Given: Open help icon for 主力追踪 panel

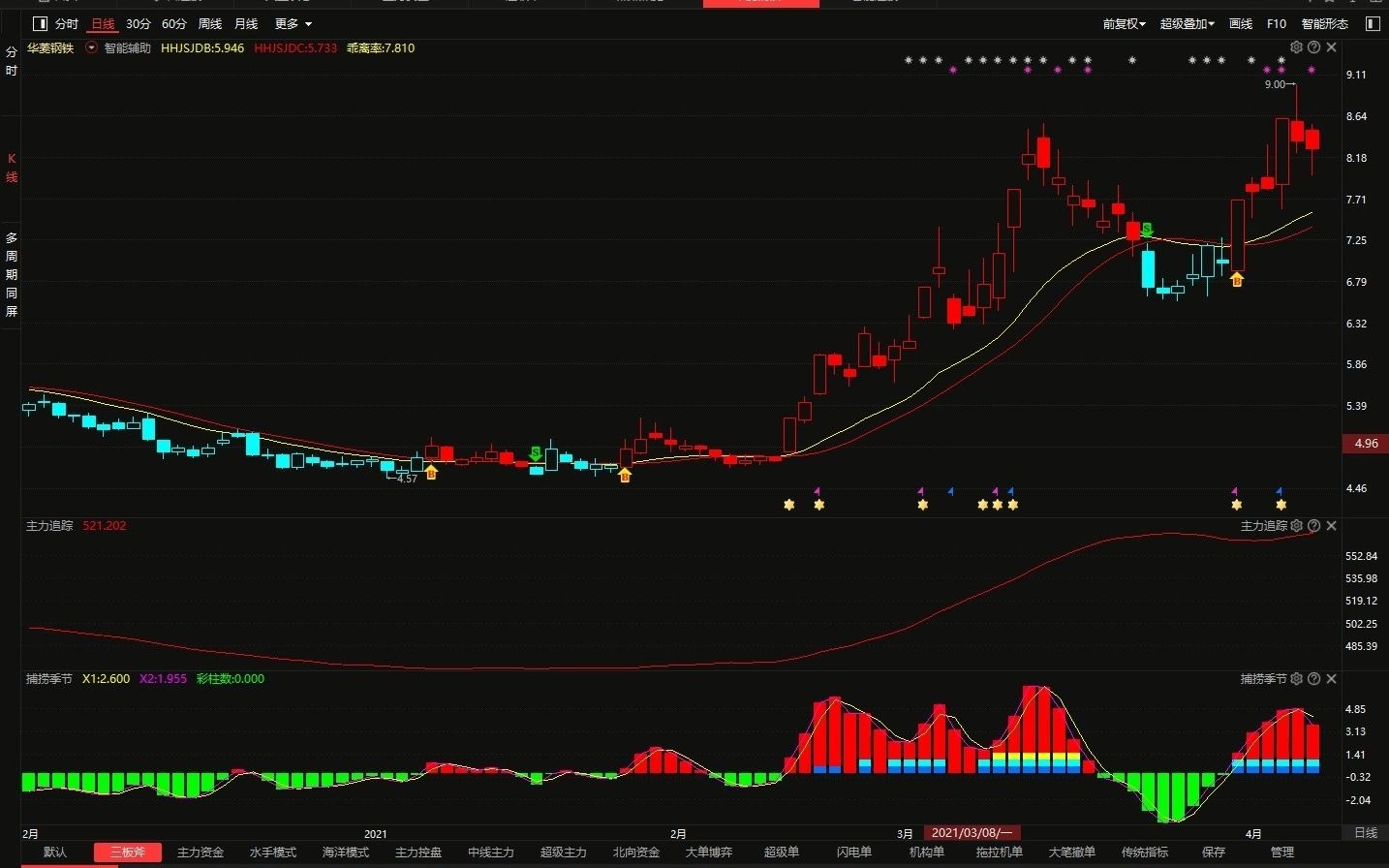Looking at the screenshot, I should (1313, 526).
